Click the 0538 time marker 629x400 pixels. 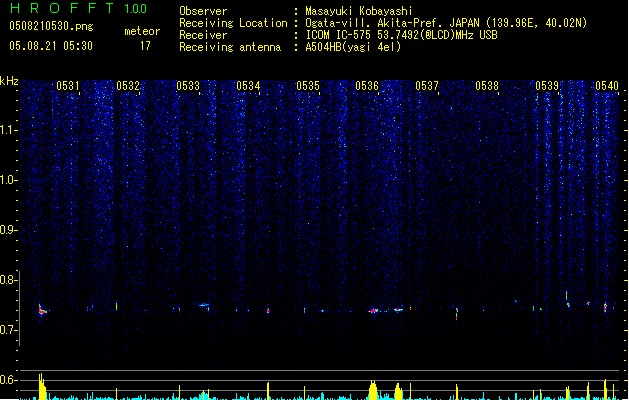tap(487, 86)
